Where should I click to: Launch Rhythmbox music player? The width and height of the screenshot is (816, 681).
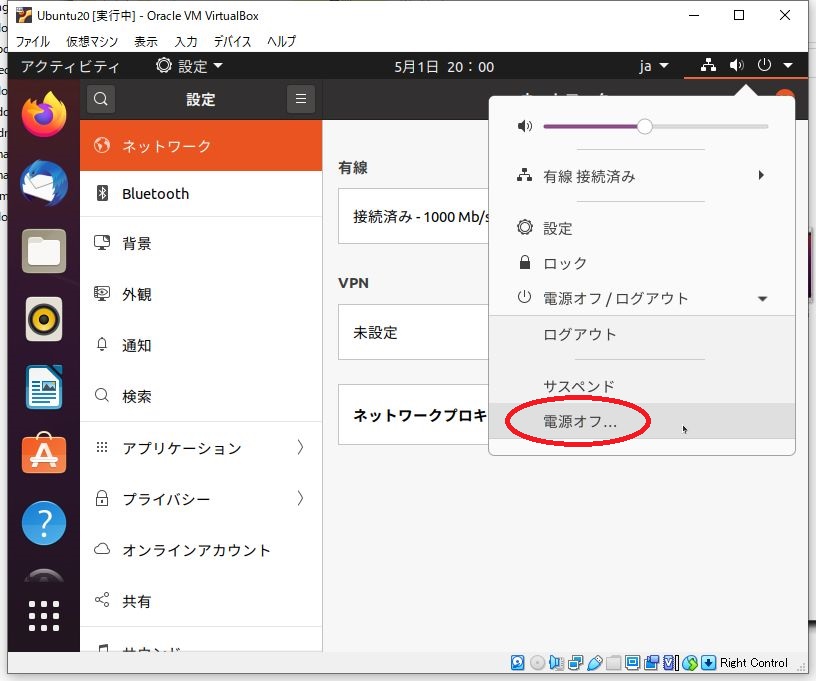tap(44, 319)
